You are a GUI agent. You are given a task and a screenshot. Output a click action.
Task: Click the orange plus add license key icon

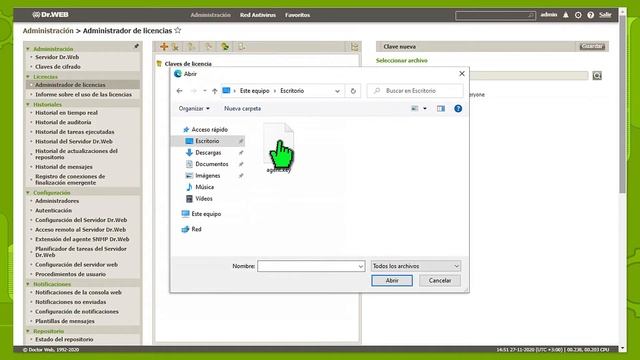(164, 47)
